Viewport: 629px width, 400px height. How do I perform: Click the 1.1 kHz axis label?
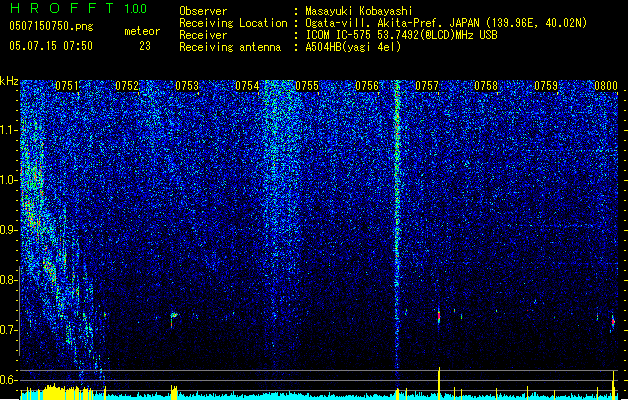pos(9,130)
